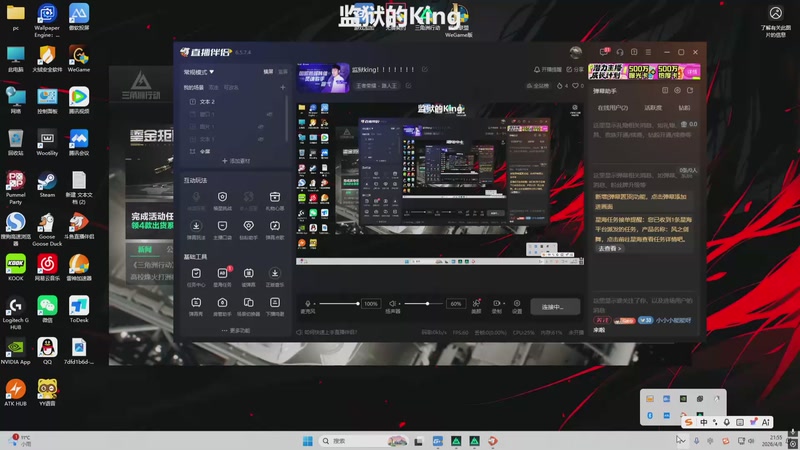Open the 房管助手 tool icon
800x450 pixels.
222,303
